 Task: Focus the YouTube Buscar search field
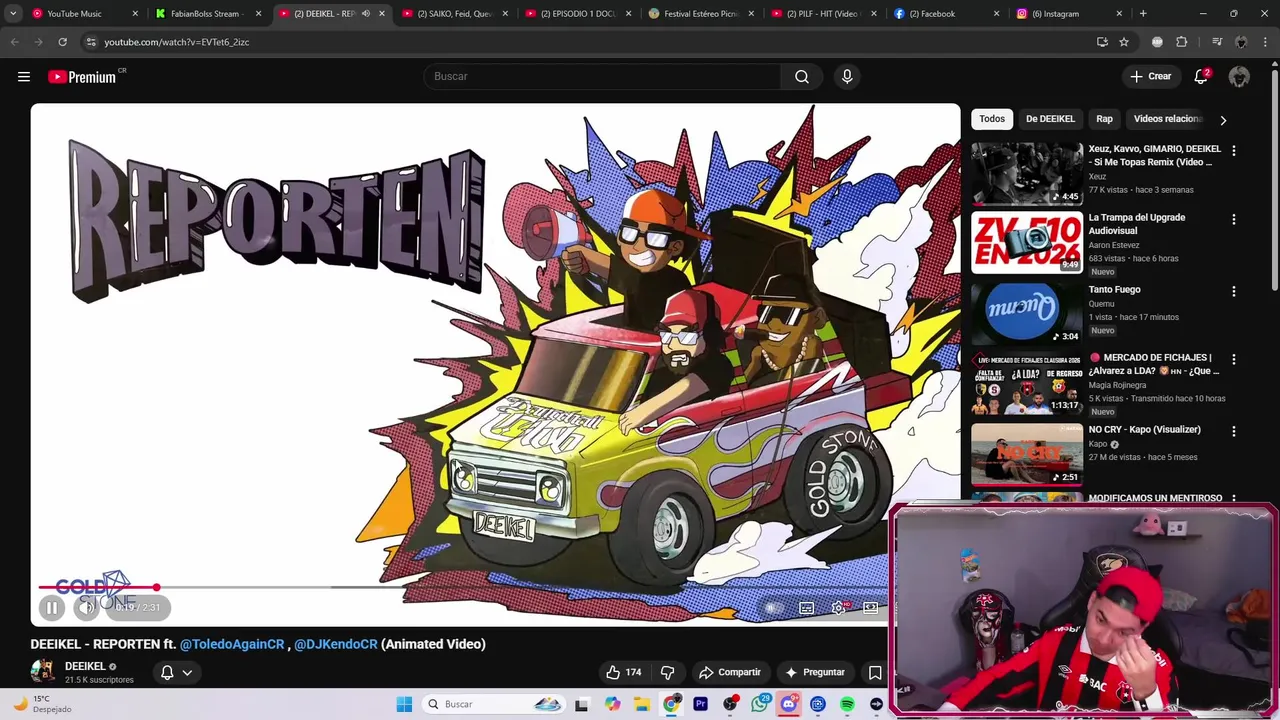click(x=603, y=77)
